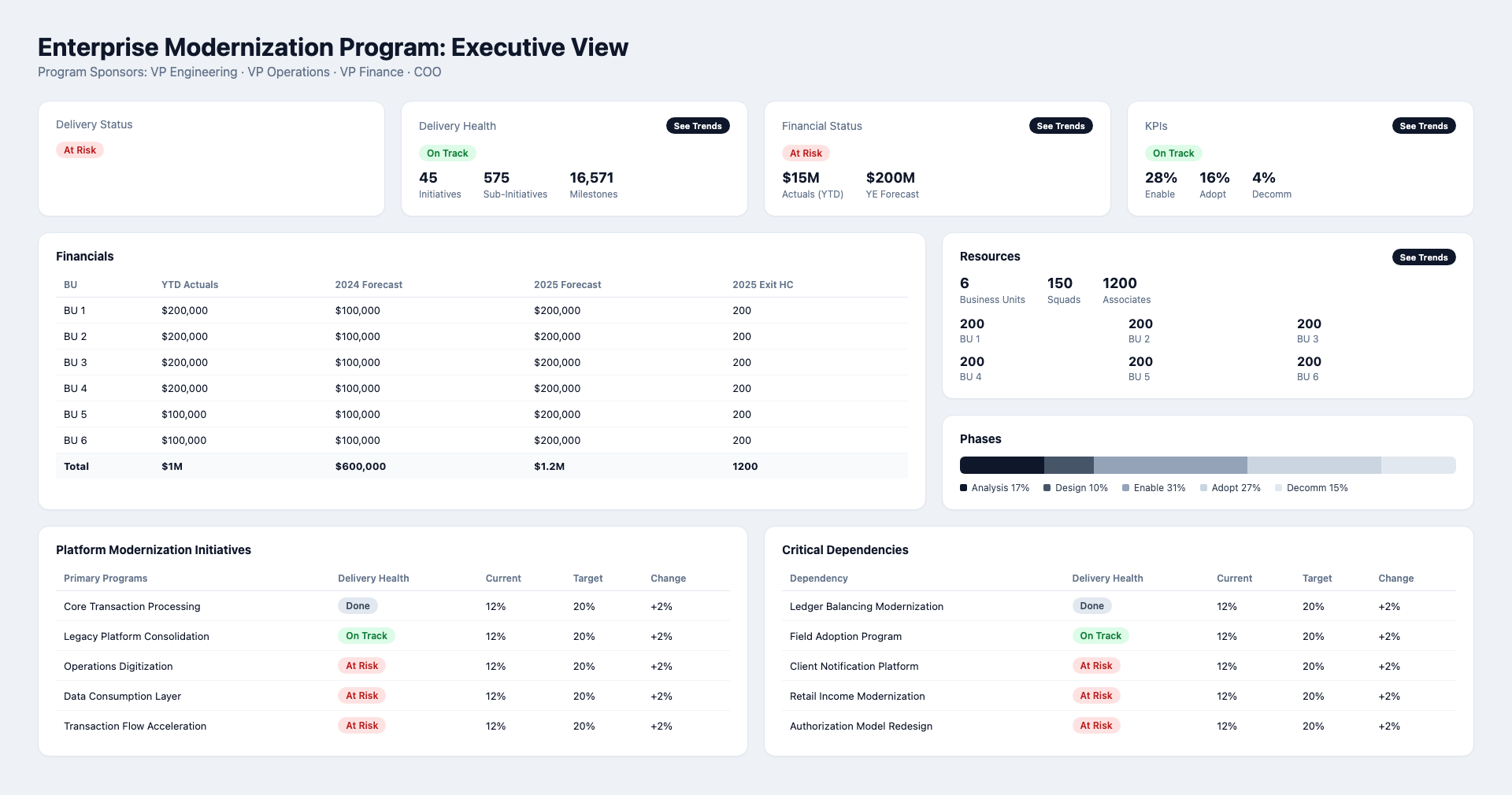
Task: Select the 16,571 Milestones figure
Action: (x=593, y=185)
